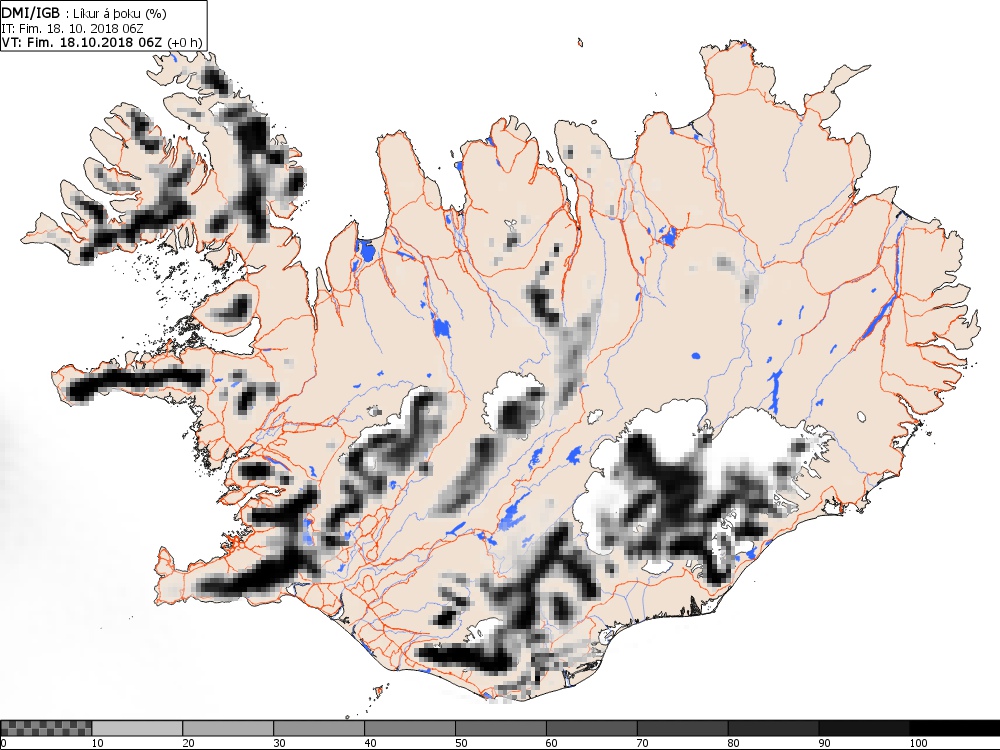
Task: Click the legend label '20'
Action: click(x=189, y=743)
